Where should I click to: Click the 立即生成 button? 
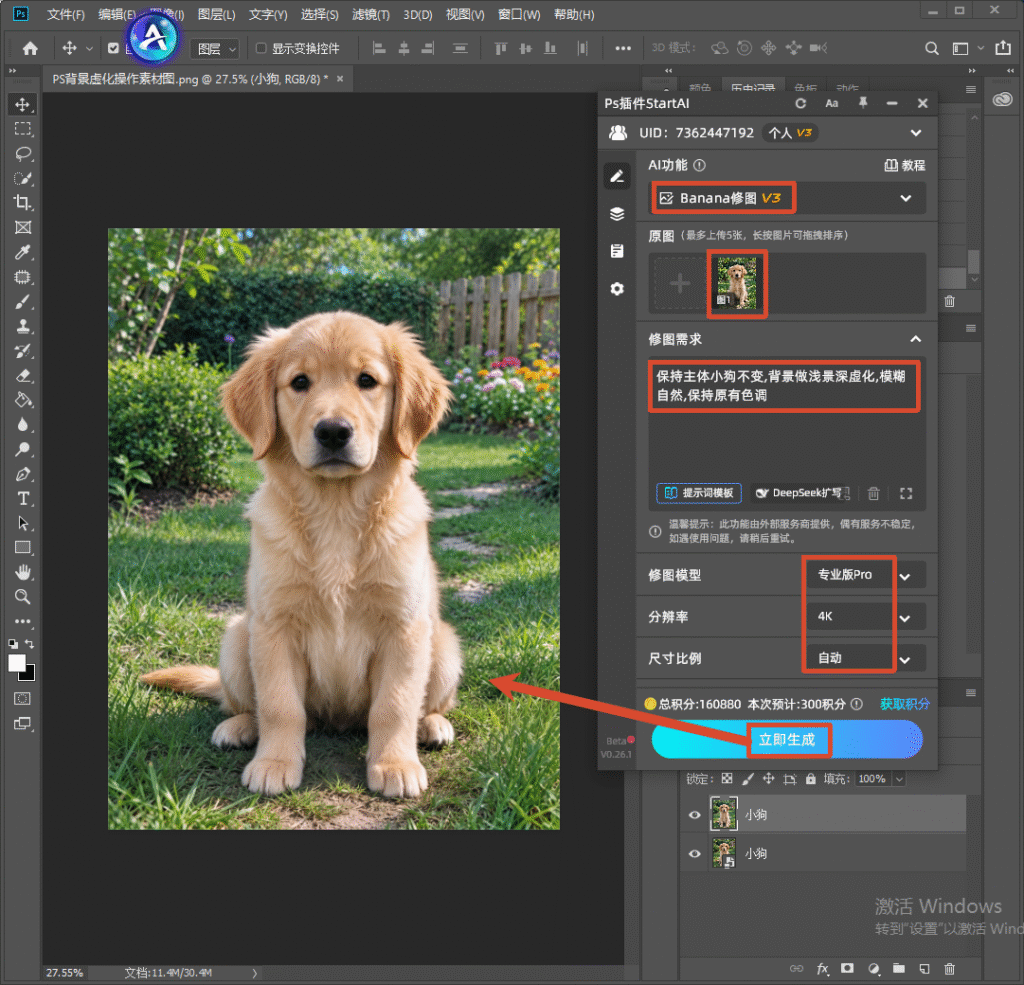787,739
